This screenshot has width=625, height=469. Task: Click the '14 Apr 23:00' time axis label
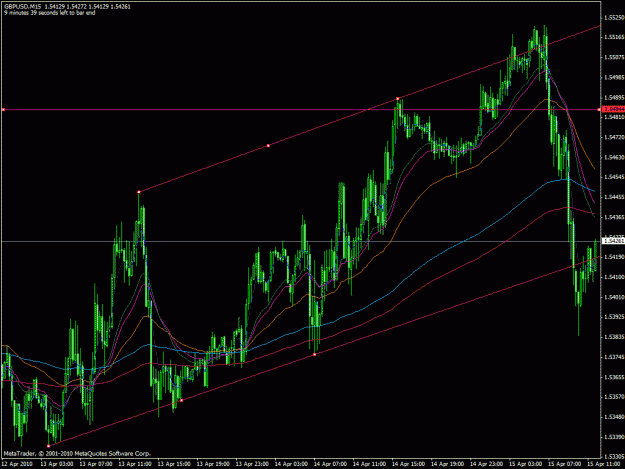(486, 464)
